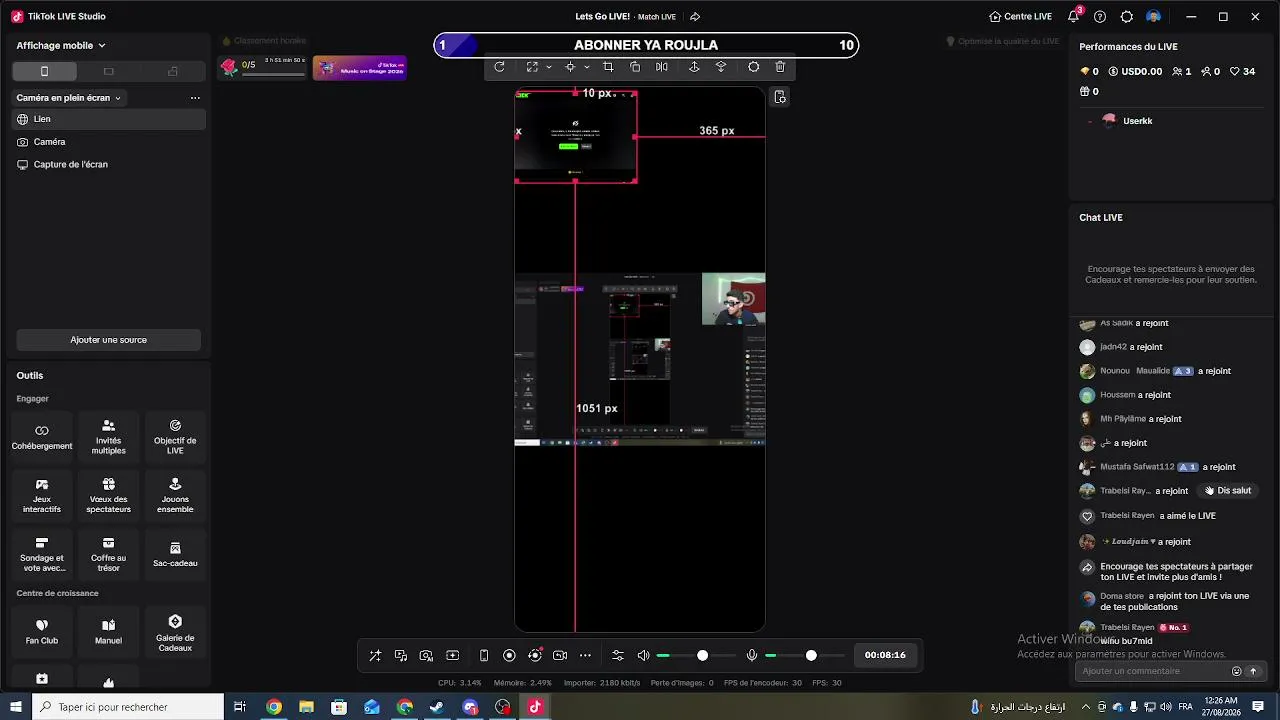Viewport: 1280px width, 720px height.
Task: Expand the alignment dropdown arrow
Action: [x=587, y=67]
